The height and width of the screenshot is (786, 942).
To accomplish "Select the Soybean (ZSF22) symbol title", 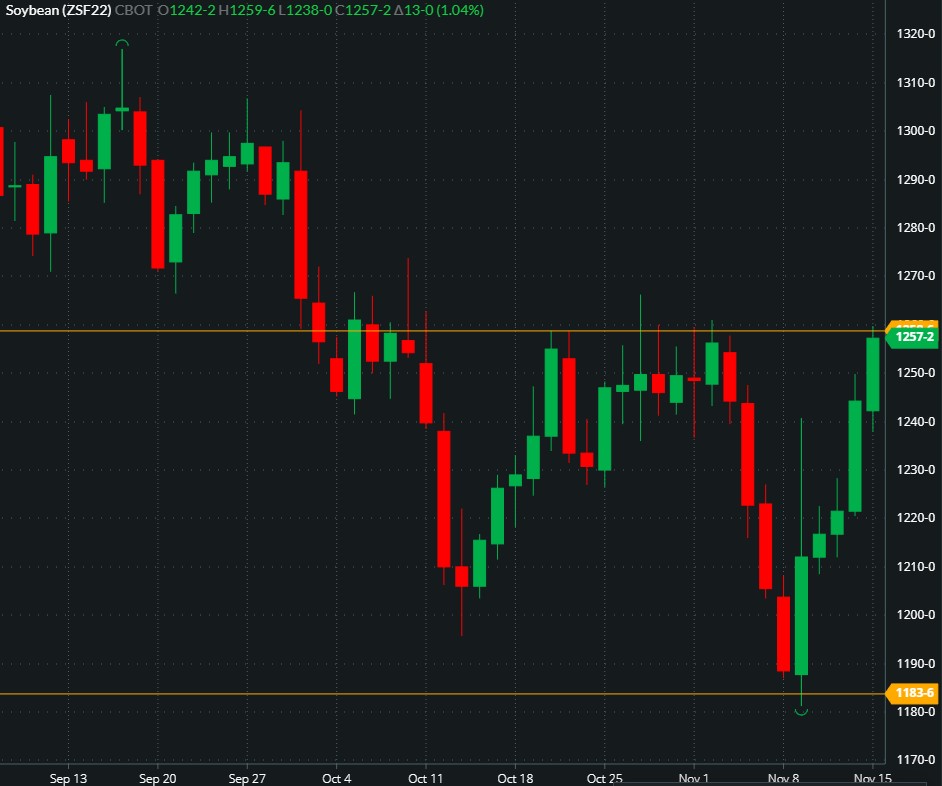I will (56, 9).
